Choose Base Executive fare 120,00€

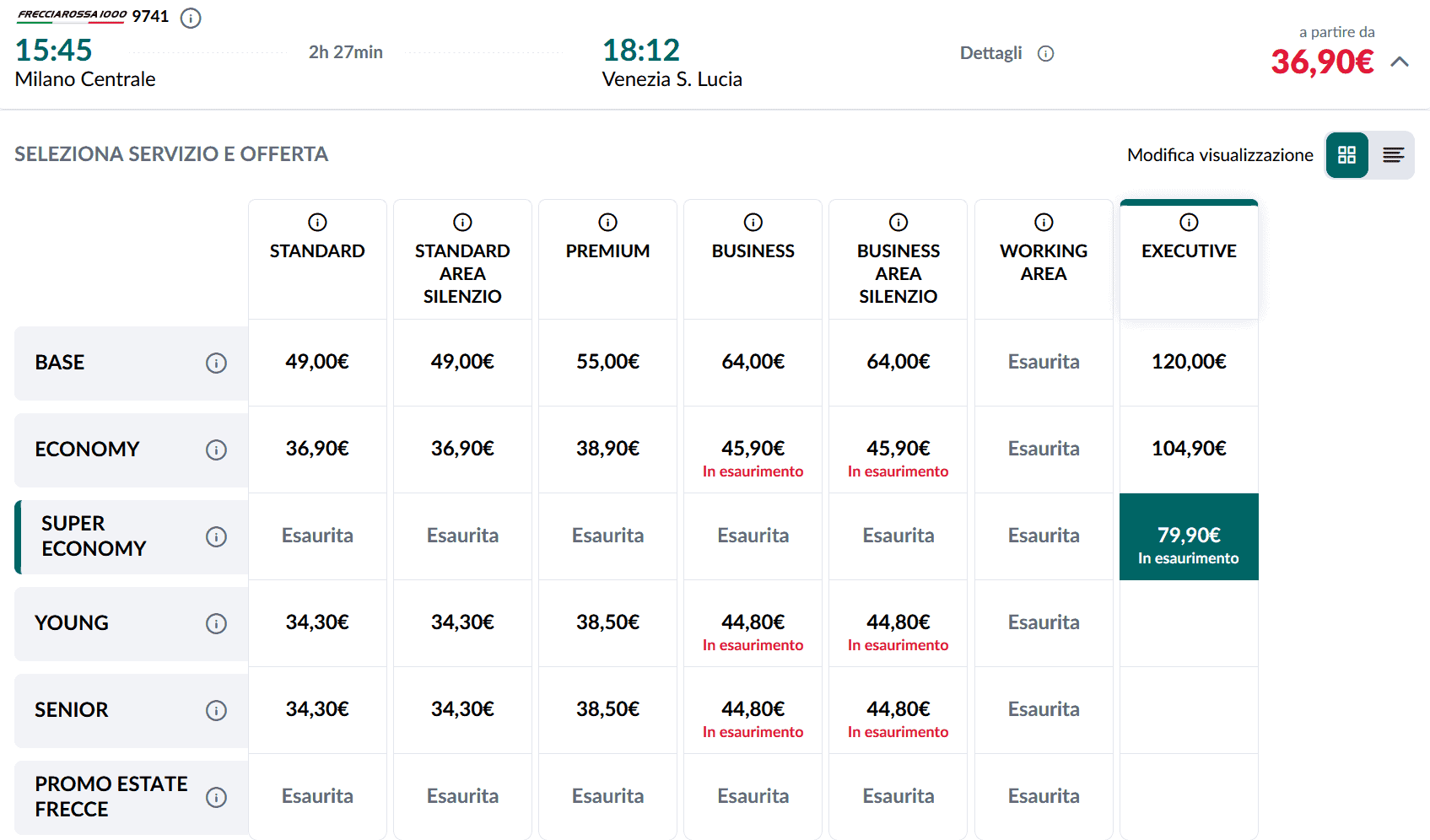point(1189,362)
